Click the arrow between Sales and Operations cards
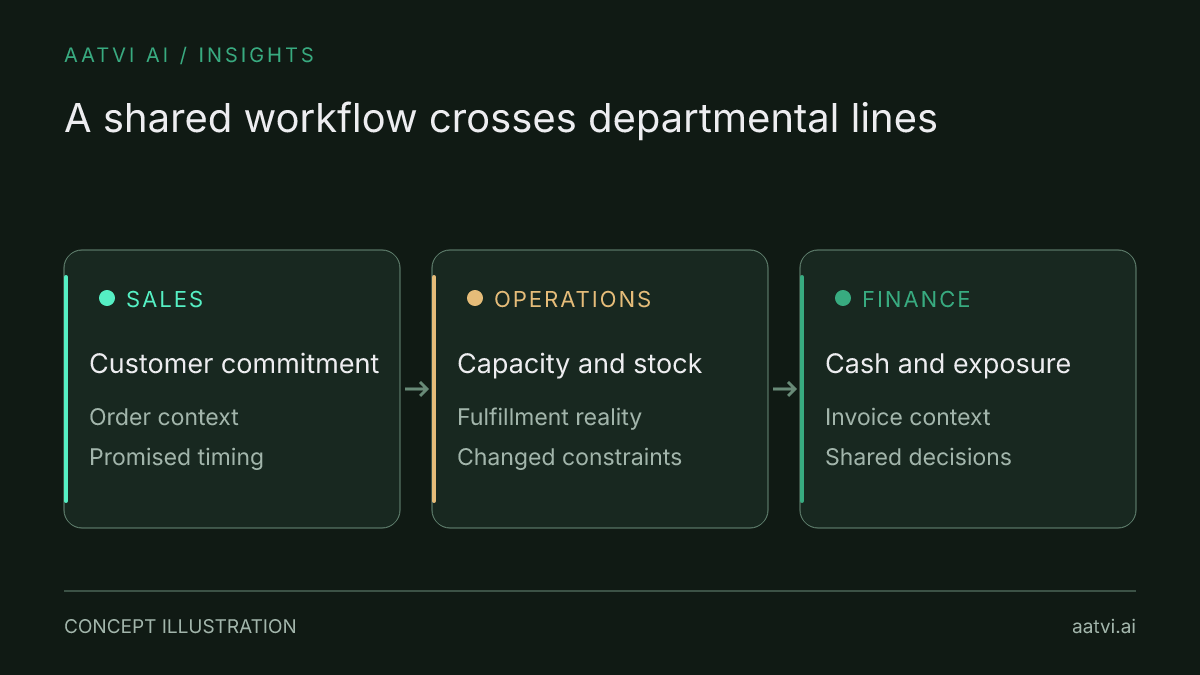This screenshot has width=1200, height=675. 416,389
